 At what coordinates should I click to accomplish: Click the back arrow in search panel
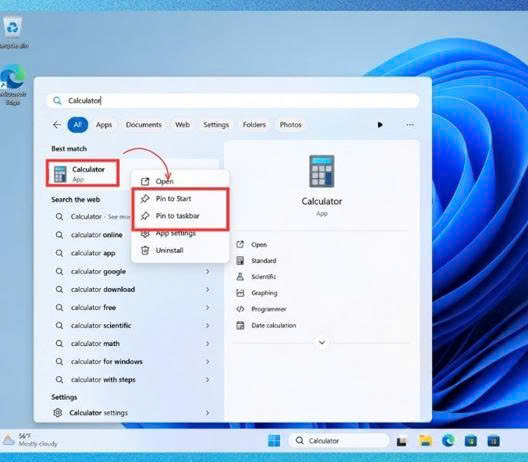(x=57, y=125)
